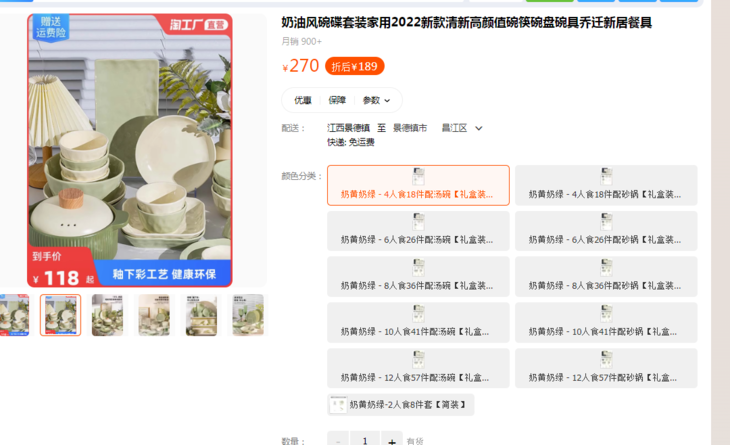Click the quantity input field

365,440
